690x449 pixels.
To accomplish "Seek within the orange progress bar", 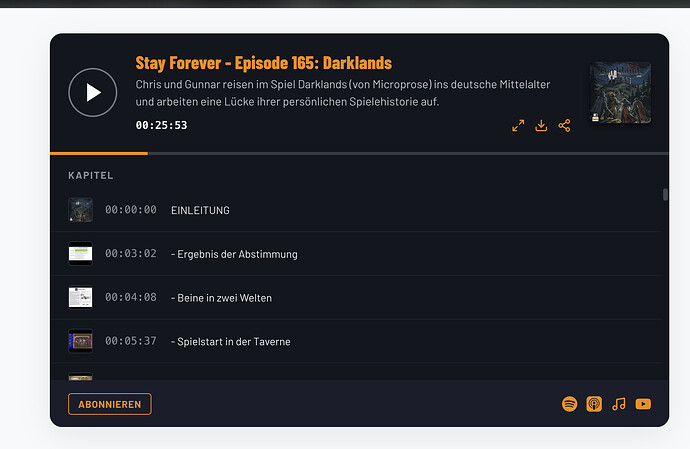I will point(359,153).
